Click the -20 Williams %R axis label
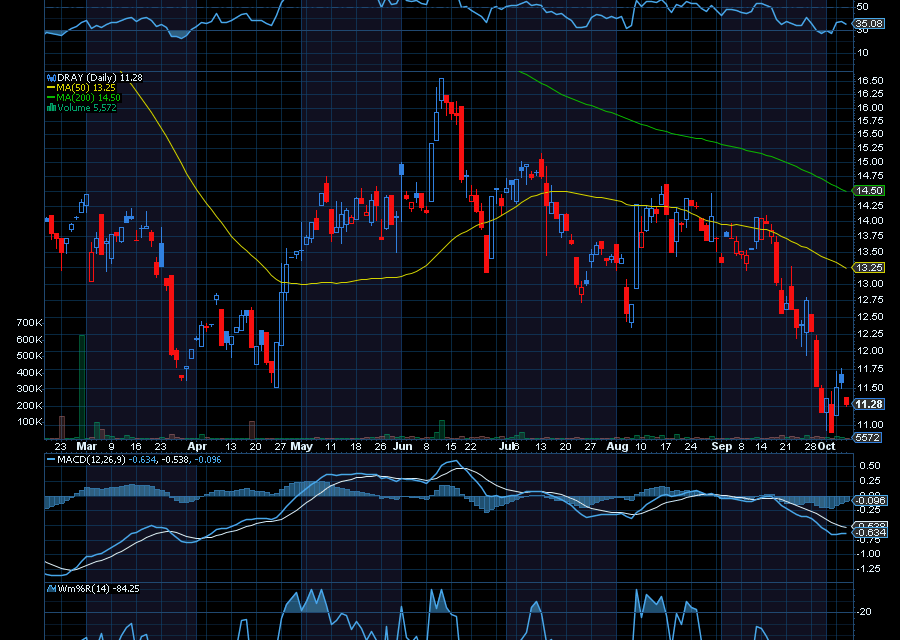The width and height of the screenshot is (900, 640). tap(864, 612)
